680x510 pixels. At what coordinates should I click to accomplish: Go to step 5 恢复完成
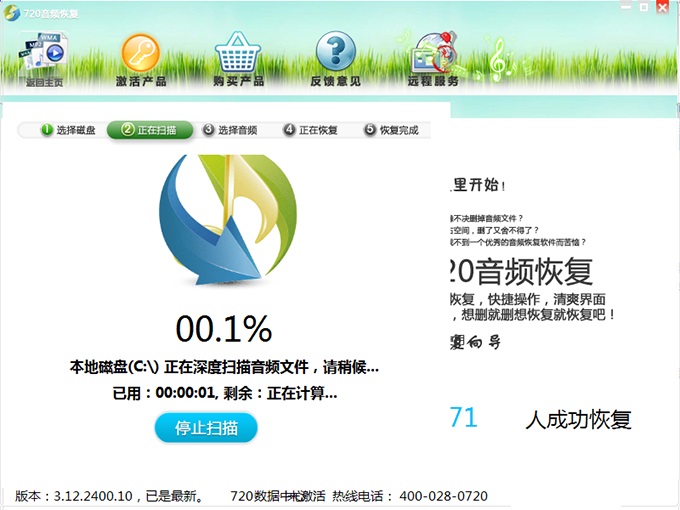pyautogui.click(x=391, y=130)
